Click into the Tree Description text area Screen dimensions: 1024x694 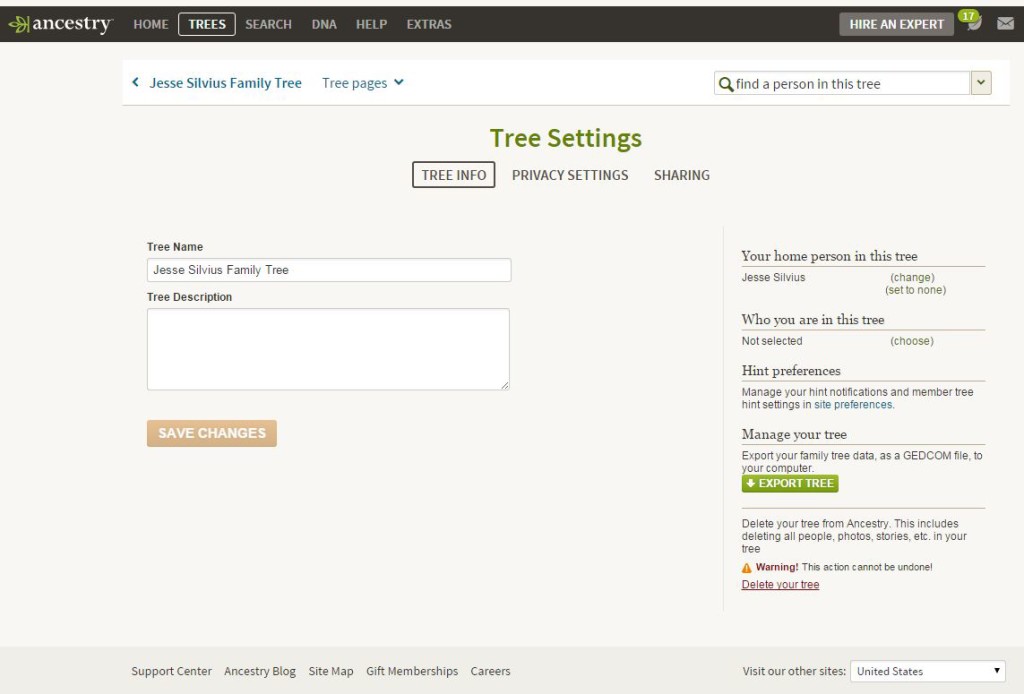[328, 349]
